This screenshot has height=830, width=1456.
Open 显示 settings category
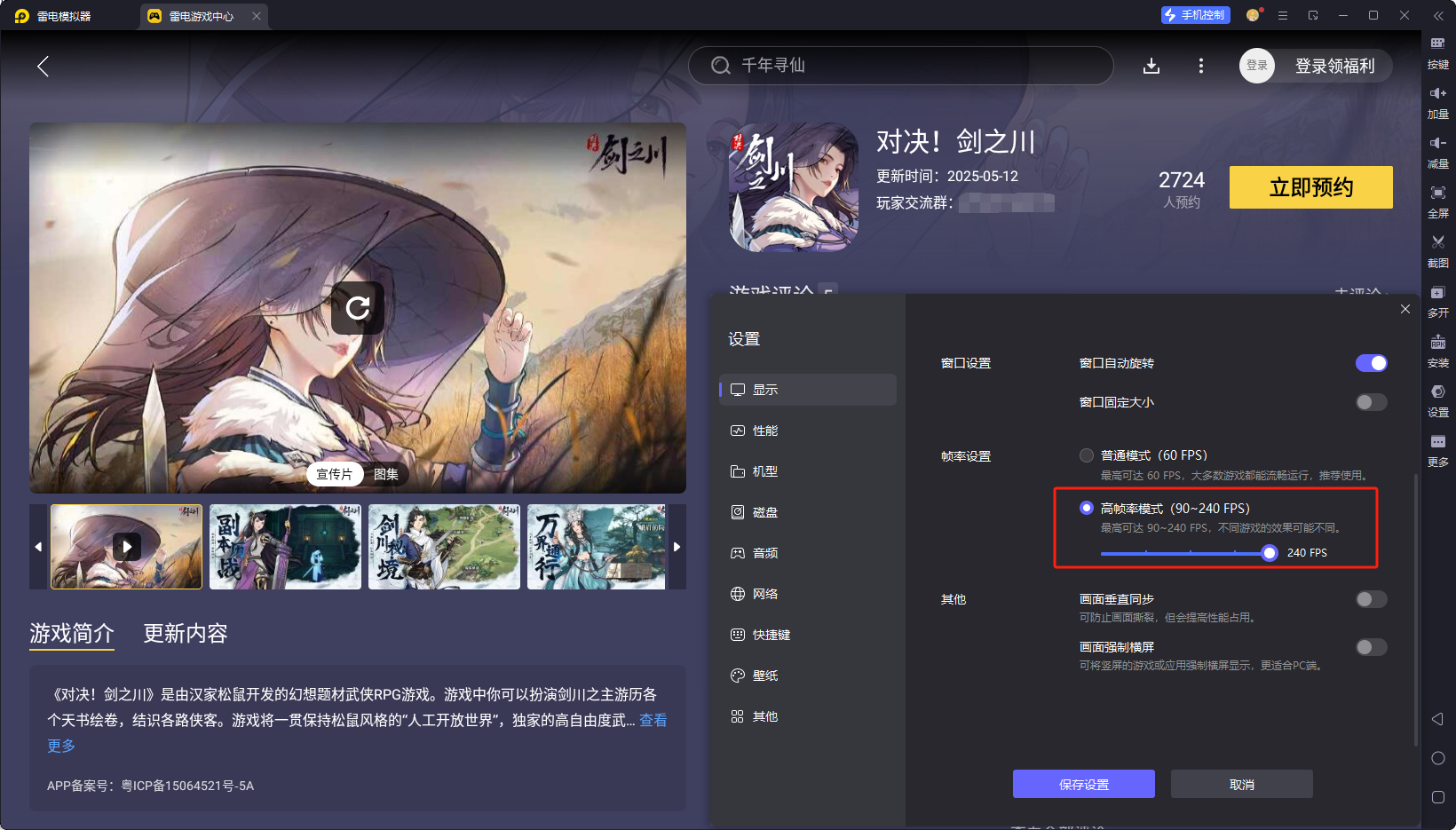point(808,390)
